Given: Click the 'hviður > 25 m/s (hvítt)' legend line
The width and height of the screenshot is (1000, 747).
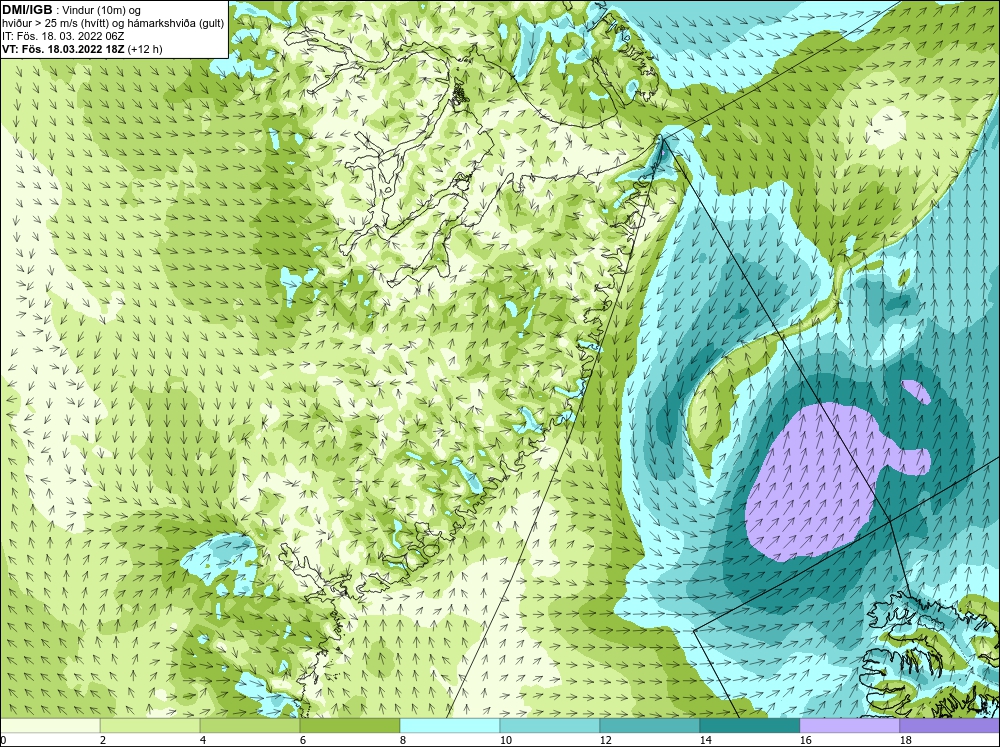Looking at the screenshot, I should click(113, 24).
